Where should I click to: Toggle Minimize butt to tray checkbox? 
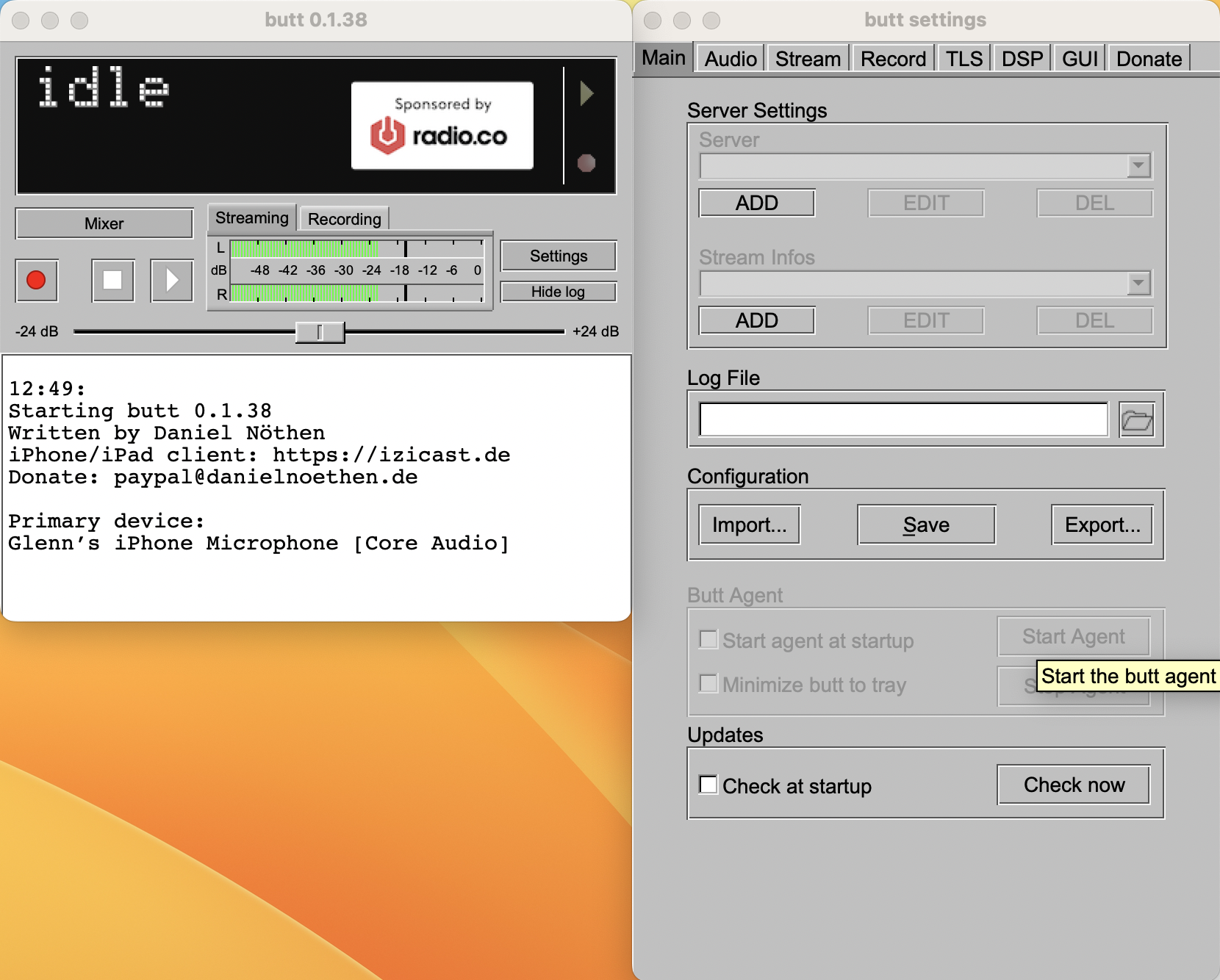click(x=708, y=683)
